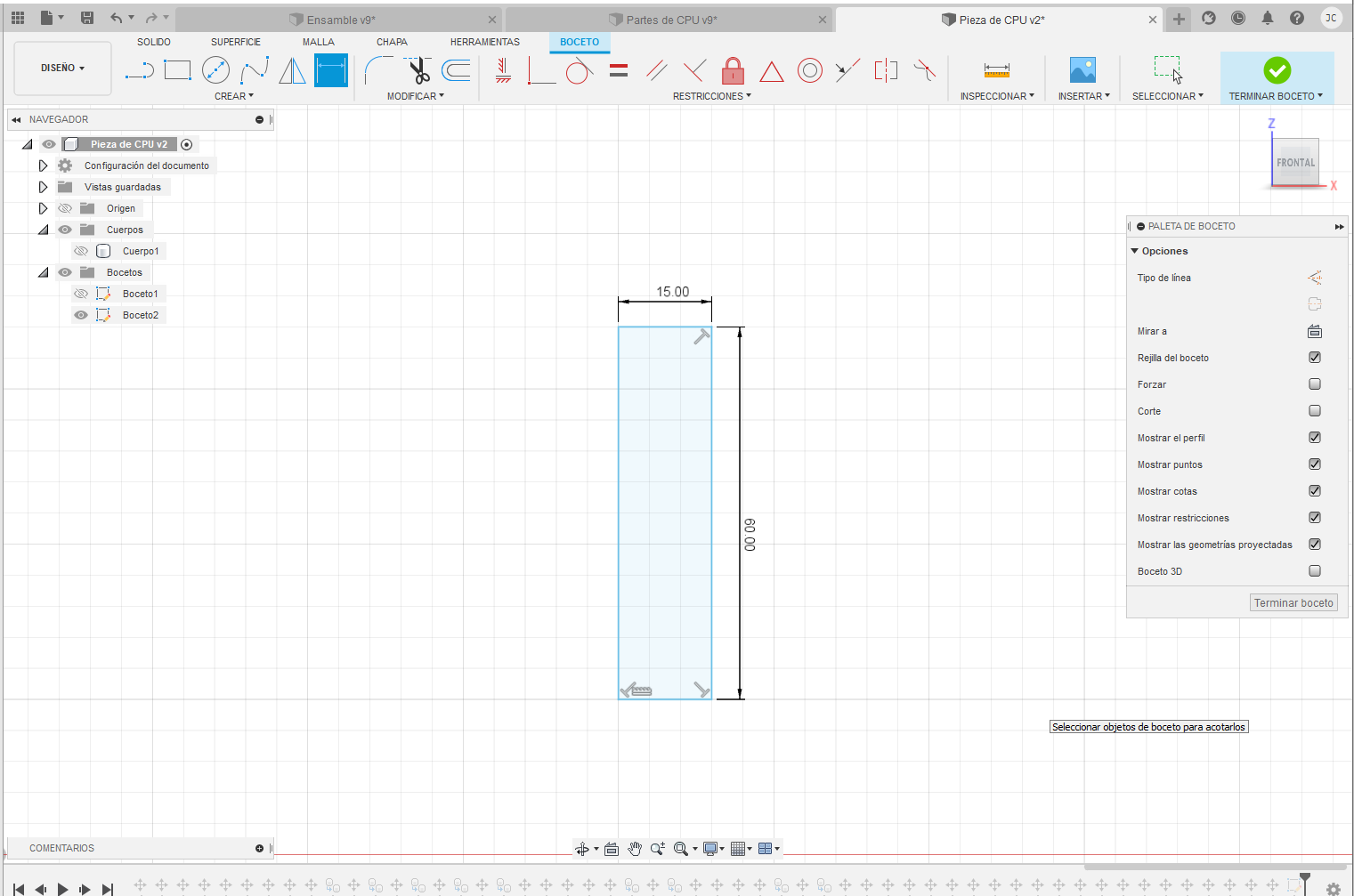Open the DISEÑO workspace dropdown
The image size is (1354, 896).
(63, 68)
